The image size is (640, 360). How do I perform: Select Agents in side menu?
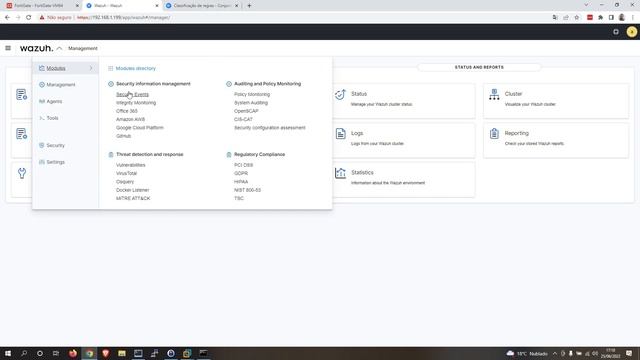coord(54,101)
